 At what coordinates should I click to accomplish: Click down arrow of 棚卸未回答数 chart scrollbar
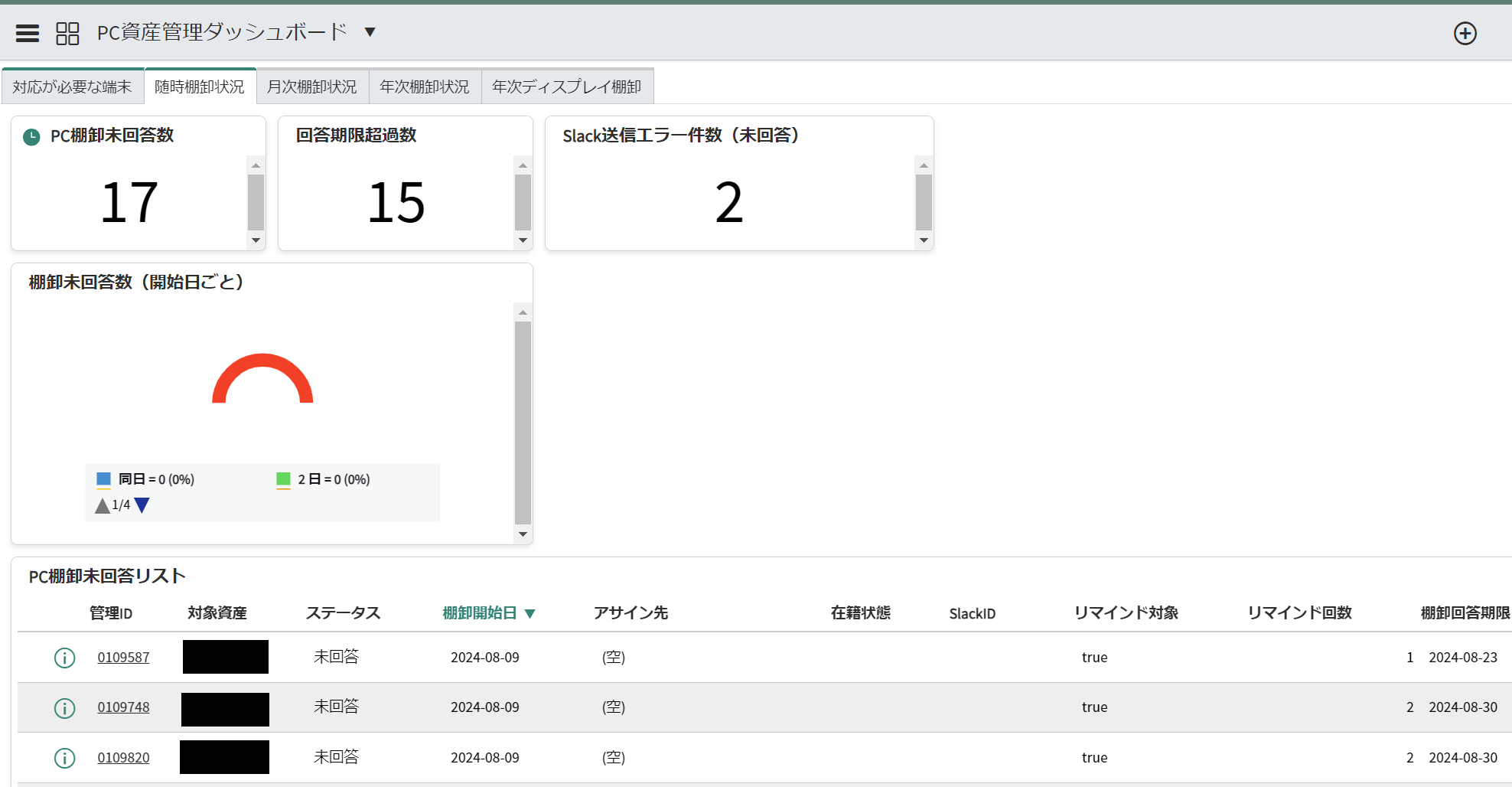(523, 534)
